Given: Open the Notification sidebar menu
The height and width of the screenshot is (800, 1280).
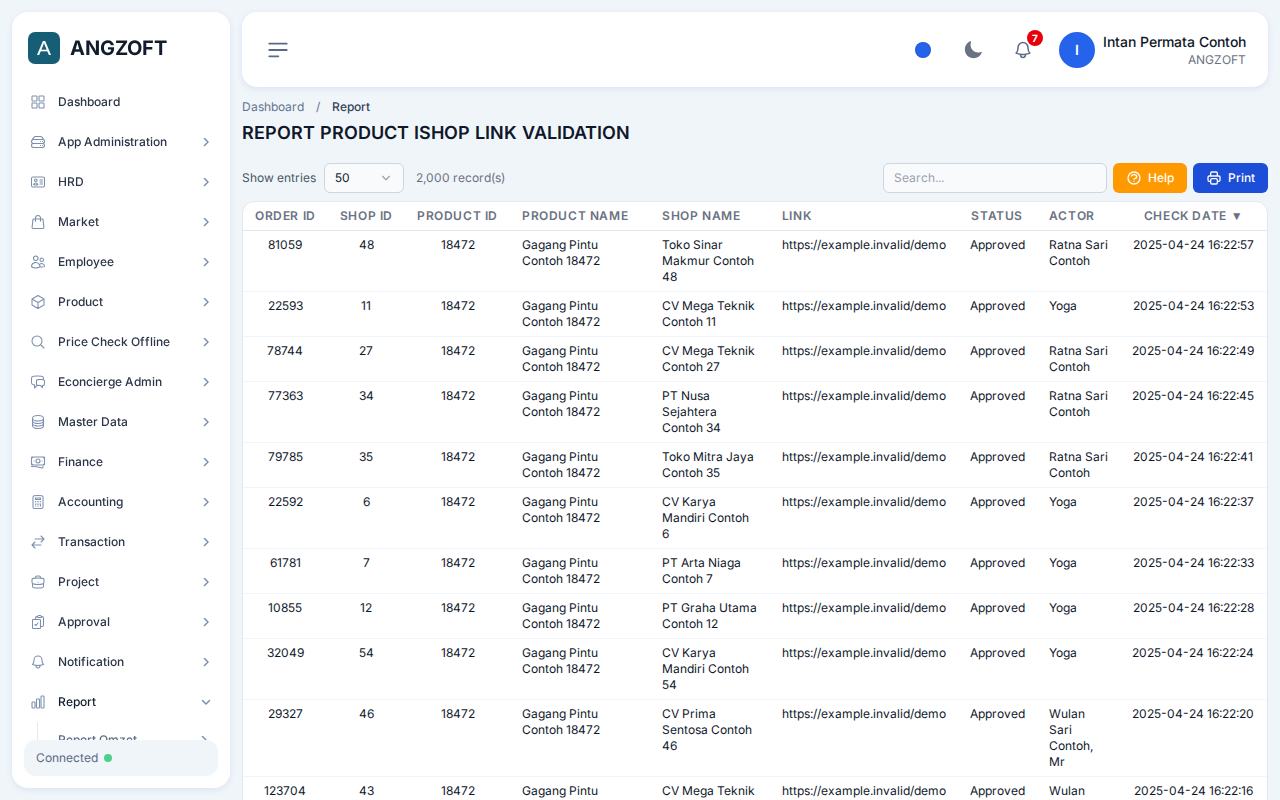Looking at the screenshot, I should click(121, 662).
